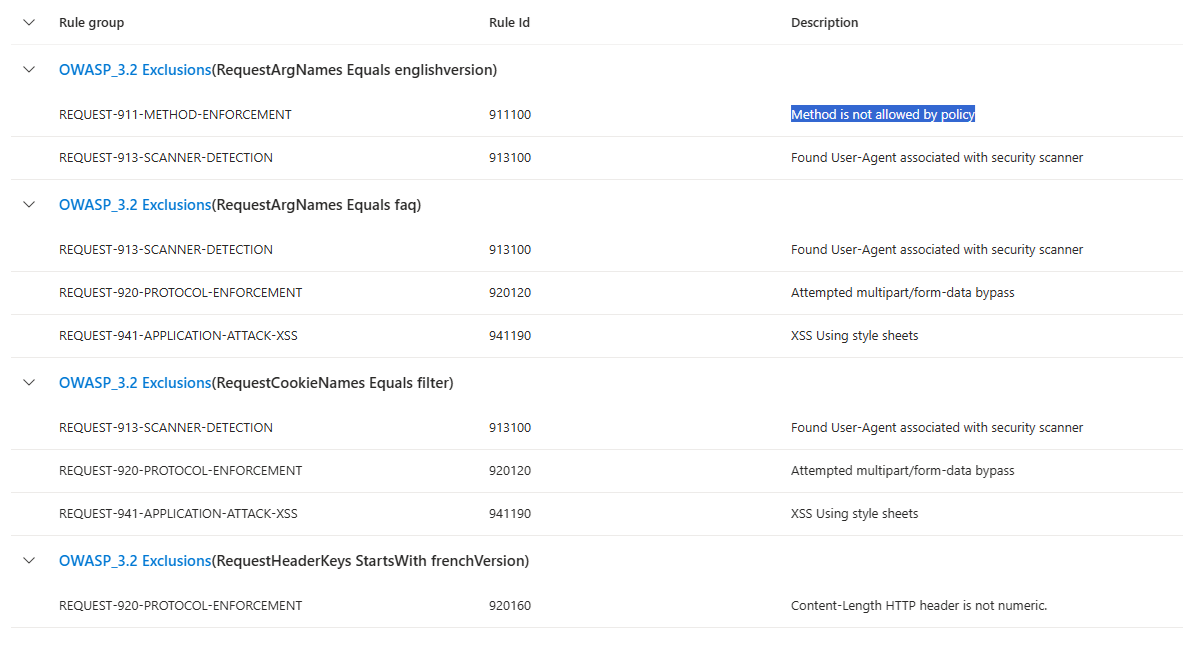The image size is (1183, 647).
Task: Click 'Content-Length HTTP header is not numeric.' description
Action: pyautogui.click(x=918, y=606)
